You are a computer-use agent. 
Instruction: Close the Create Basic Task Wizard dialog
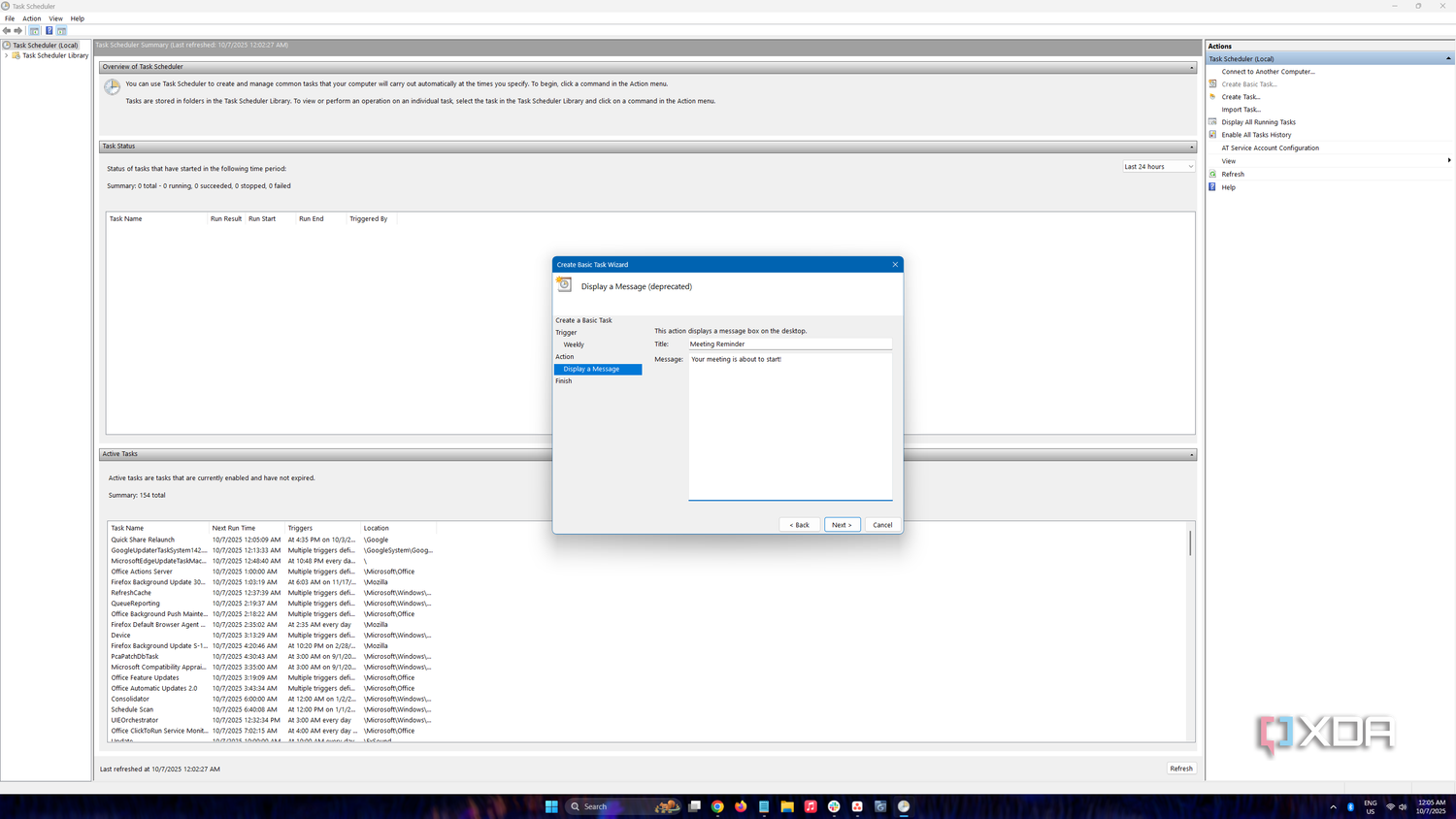tap(895, 264)
